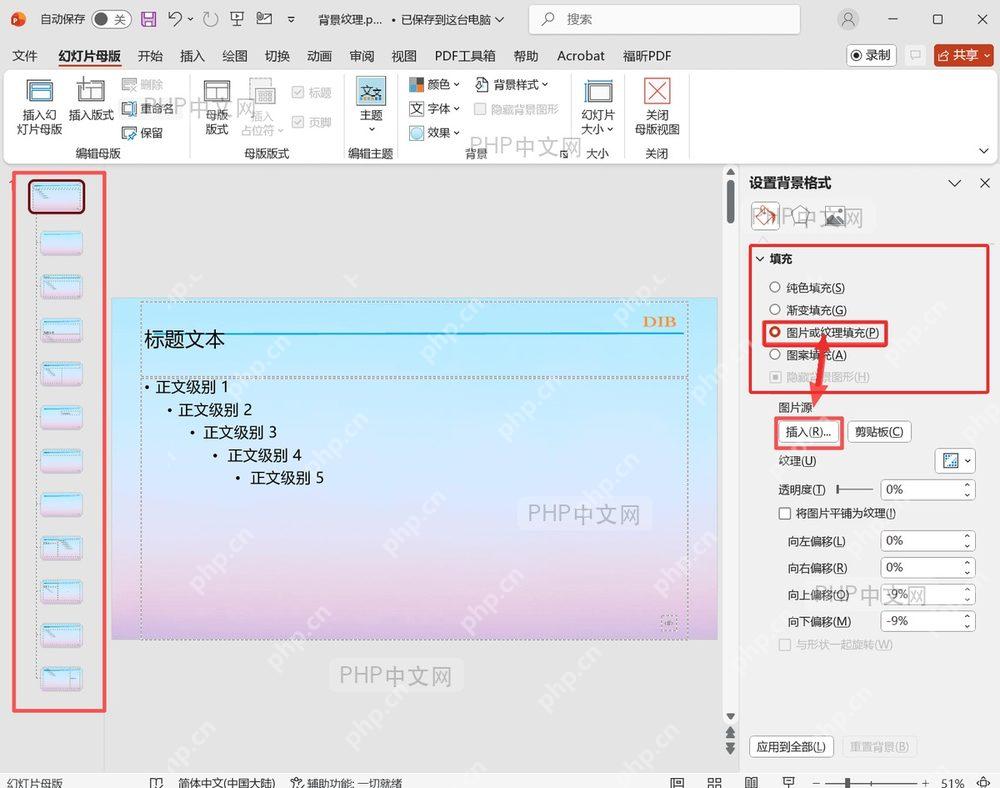Image resolution: width=1000 pixels, height=788 pixels.
Task: Click 插入幻灯片母版 icon
Action: pyautogui.click(x=40, y=91)
